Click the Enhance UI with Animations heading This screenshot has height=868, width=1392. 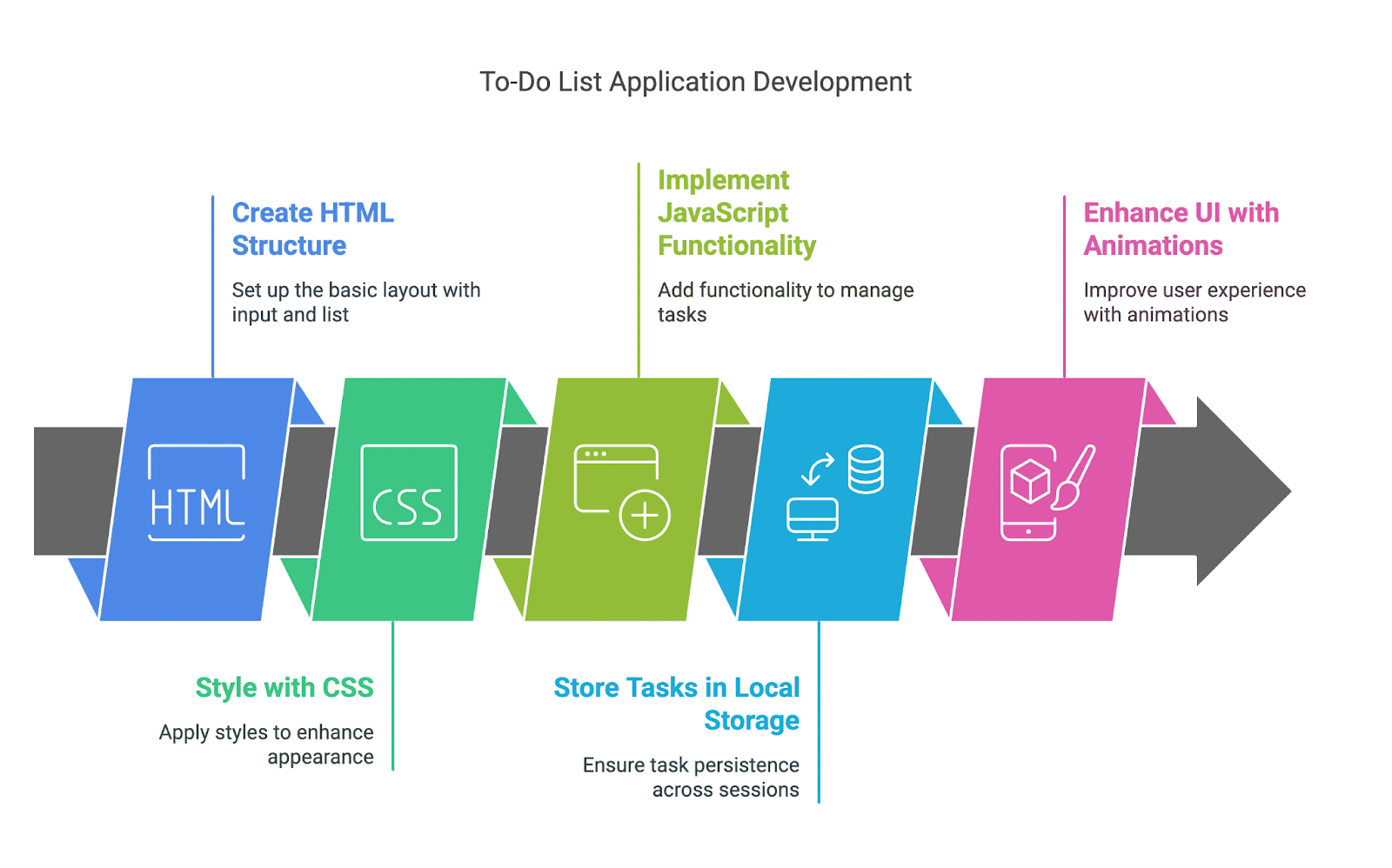point(1181,229)
